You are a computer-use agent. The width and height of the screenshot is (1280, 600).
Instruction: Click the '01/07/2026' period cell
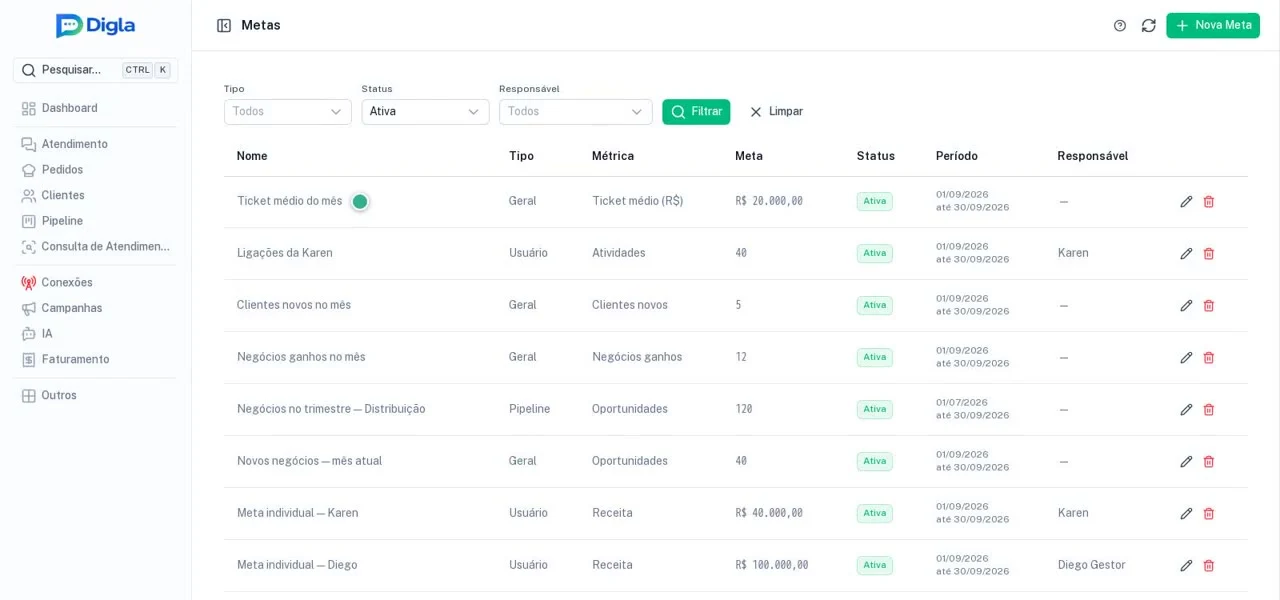pyautogui.click(x=962, y=403)
